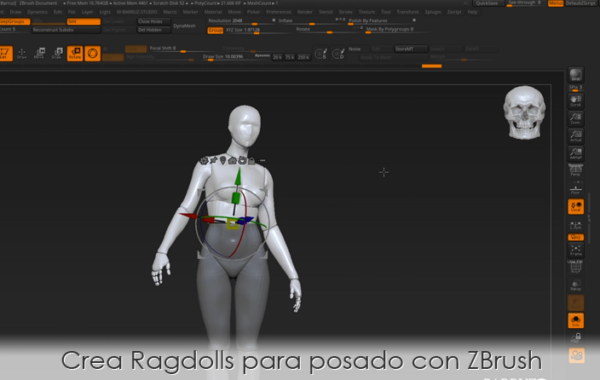600x380 pixels.
Task: Select the Move tool icon
Action: coord(39,53)
